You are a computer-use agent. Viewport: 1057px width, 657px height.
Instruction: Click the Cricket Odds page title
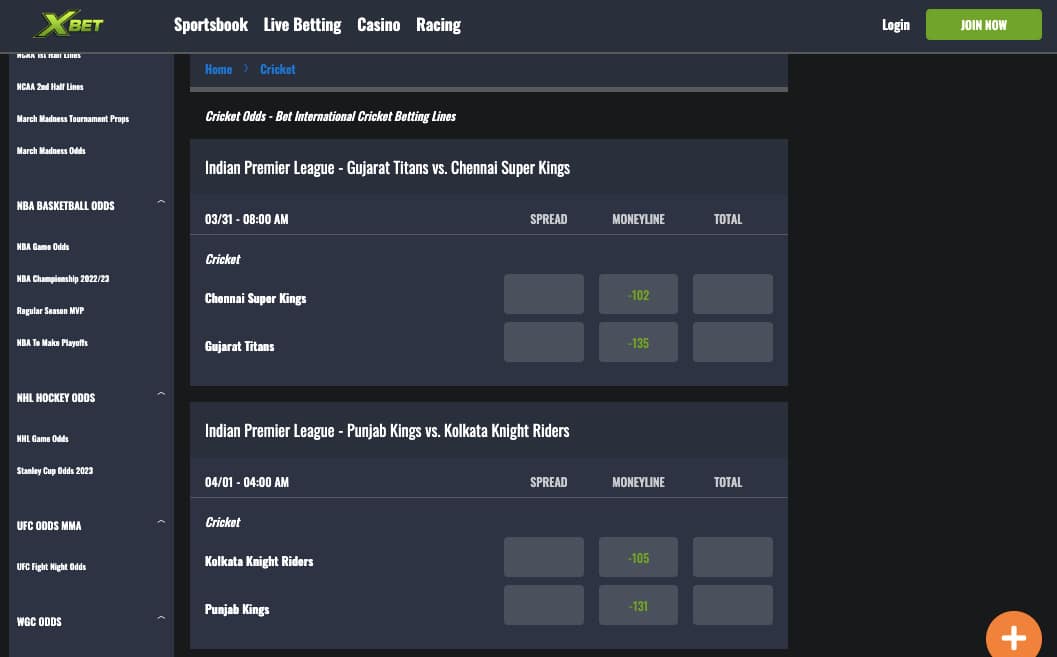point(330,117)
